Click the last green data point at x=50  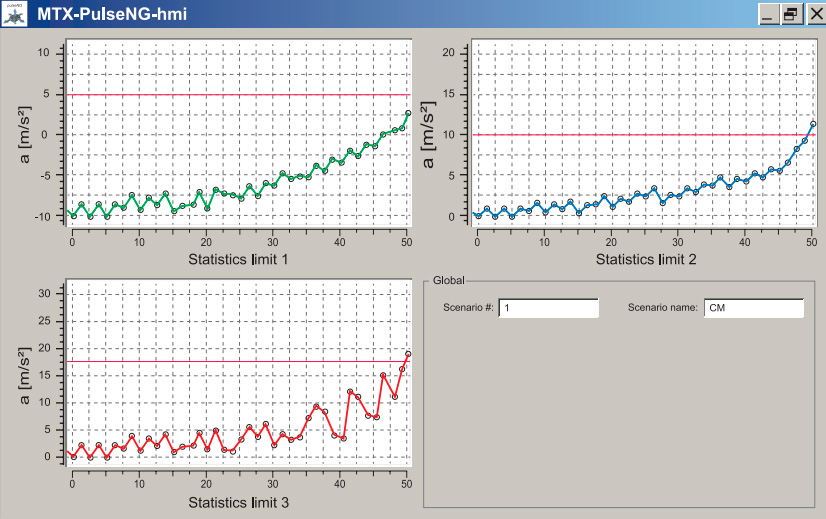pyautogui.click(x=408, y=113)
